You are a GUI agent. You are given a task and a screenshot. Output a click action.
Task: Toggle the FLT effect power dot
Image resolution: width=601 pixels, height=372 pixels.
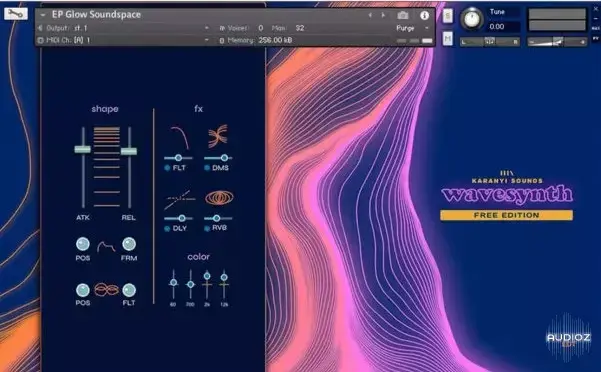[x=167, y=168]
